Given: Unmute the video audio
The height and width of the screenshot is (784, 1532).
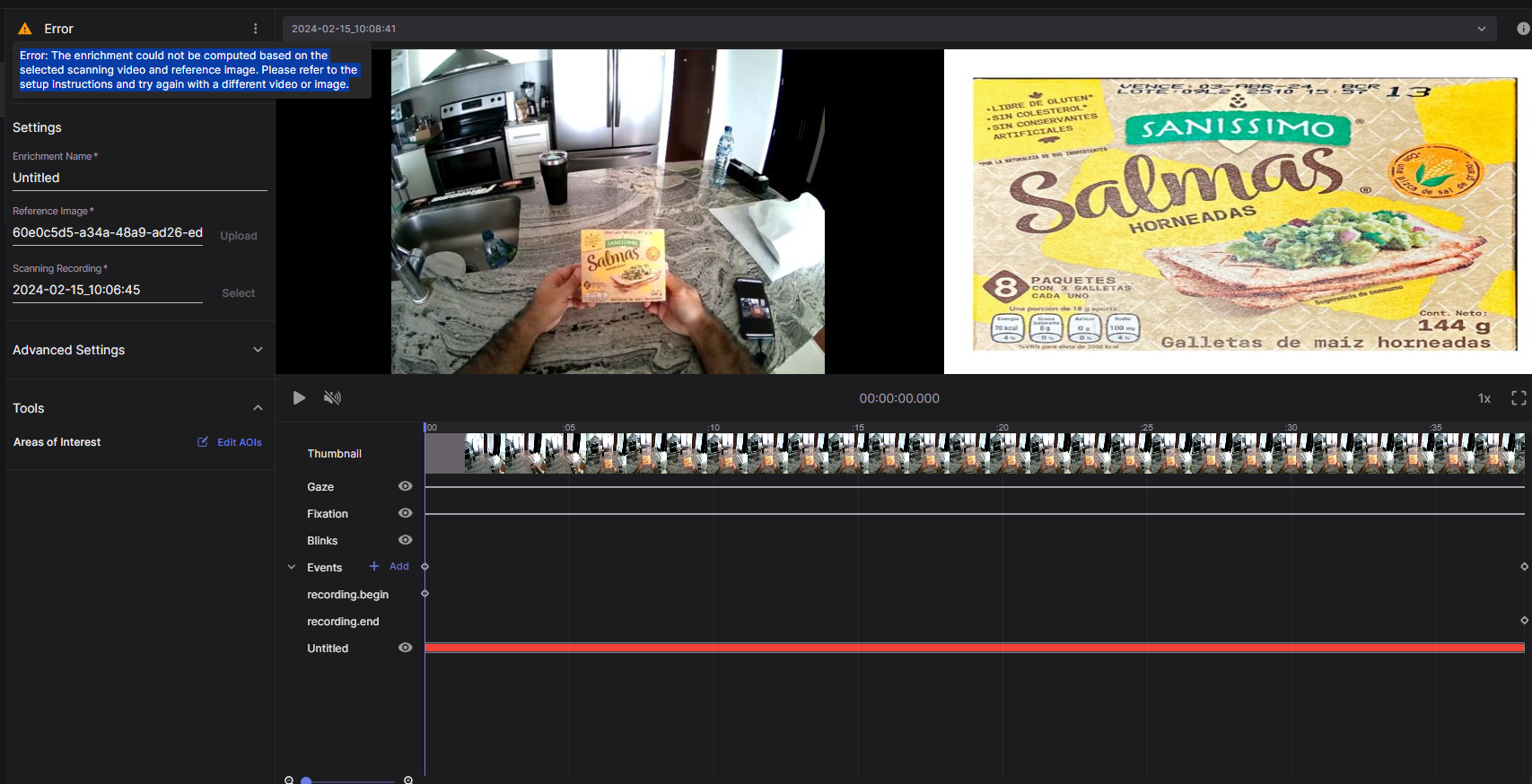Looking at the screenshot, I should (x=332, y=397).
